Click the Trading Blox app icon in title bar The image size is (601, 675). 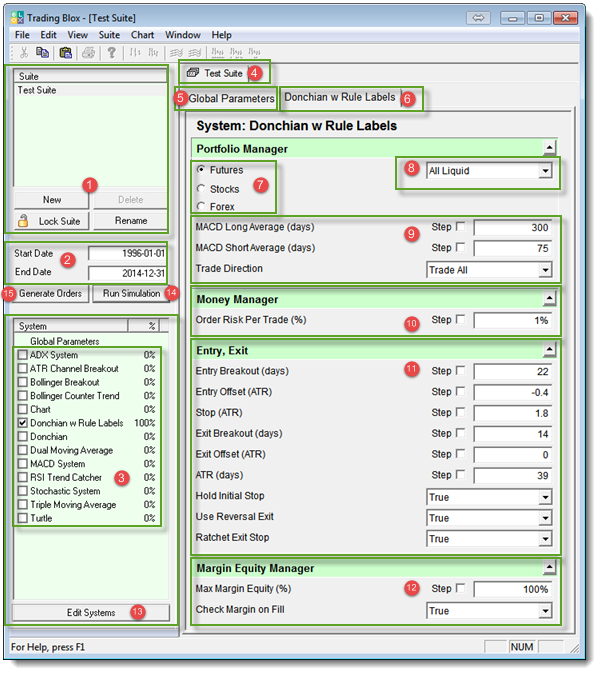(18, 18)
